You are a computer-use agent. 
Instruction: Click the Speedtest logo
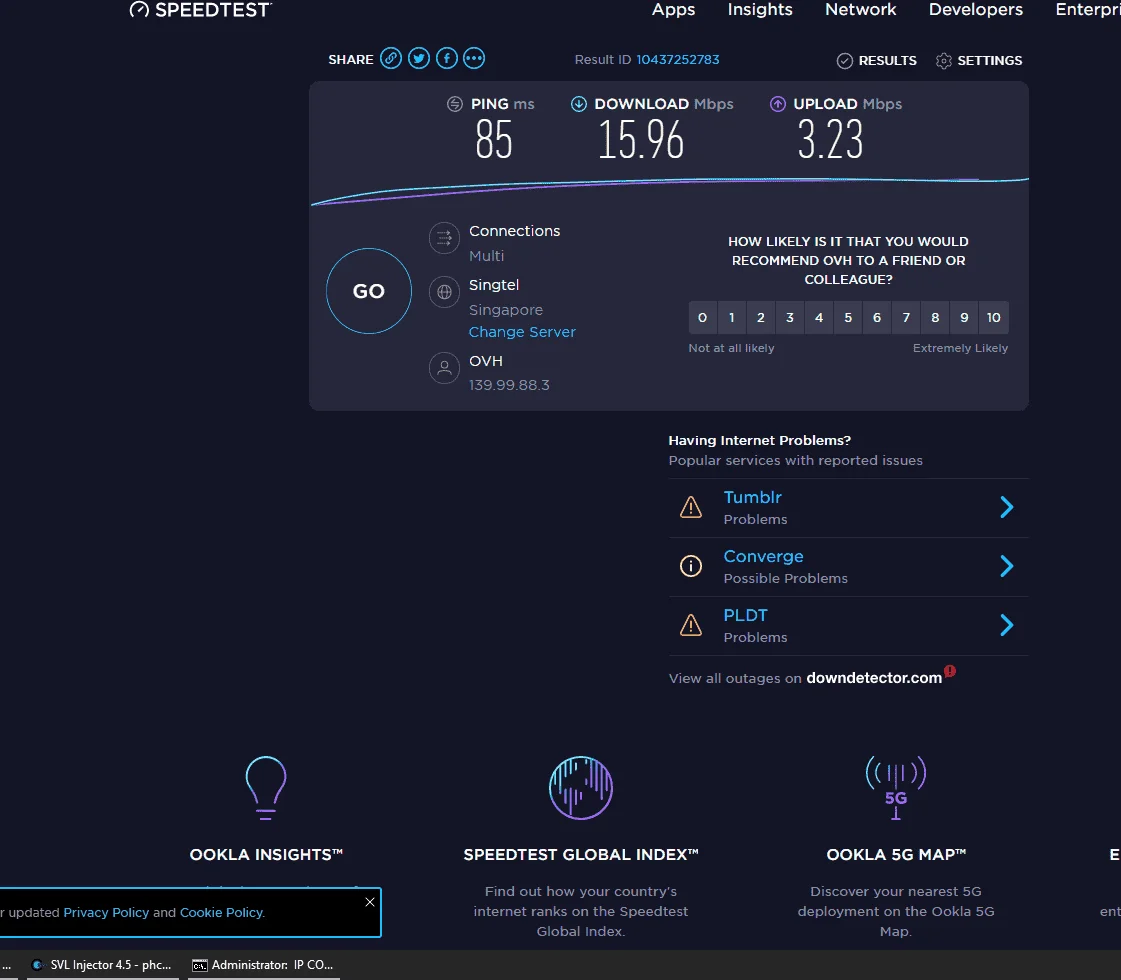click(200, 9)
